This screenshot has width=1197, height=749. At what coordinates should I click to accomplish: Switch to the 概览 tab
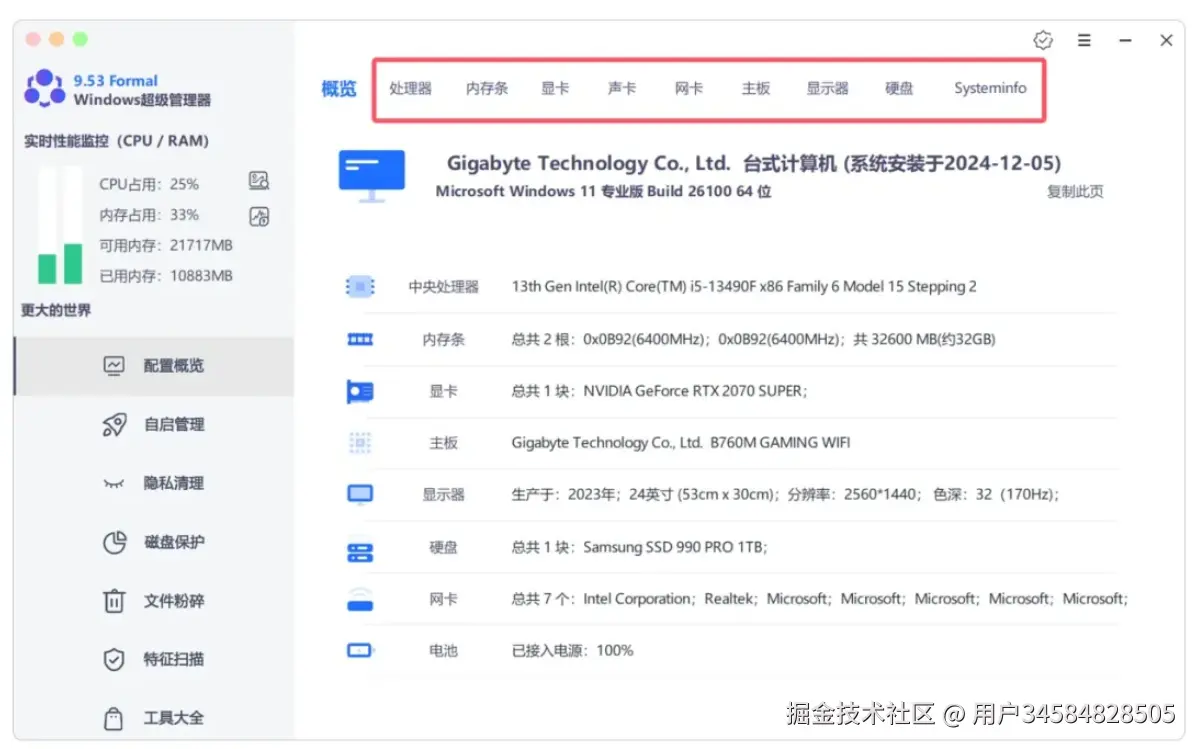339,89
